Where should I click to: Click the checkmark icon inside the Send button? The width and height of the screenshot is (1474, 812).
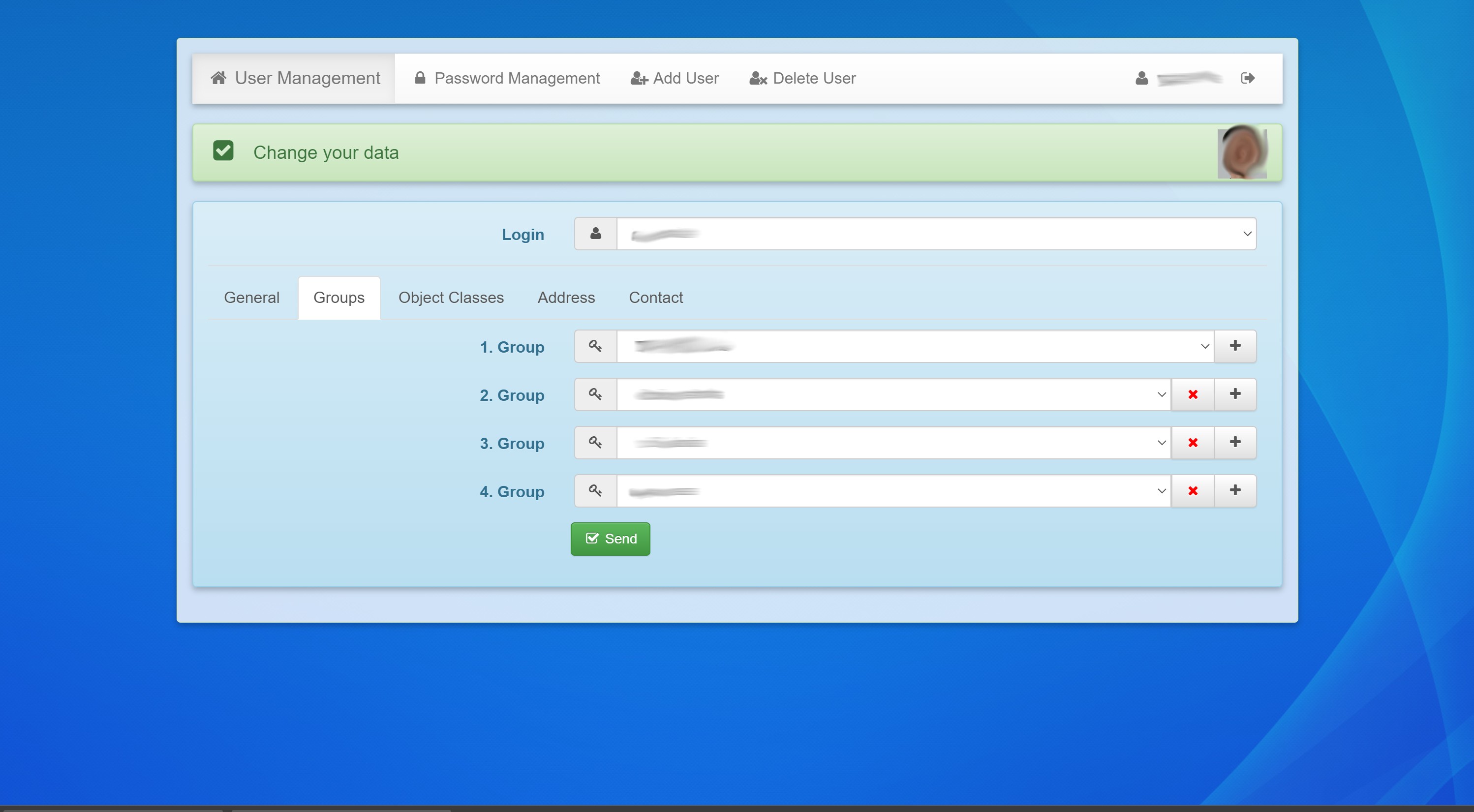[593, 538]
